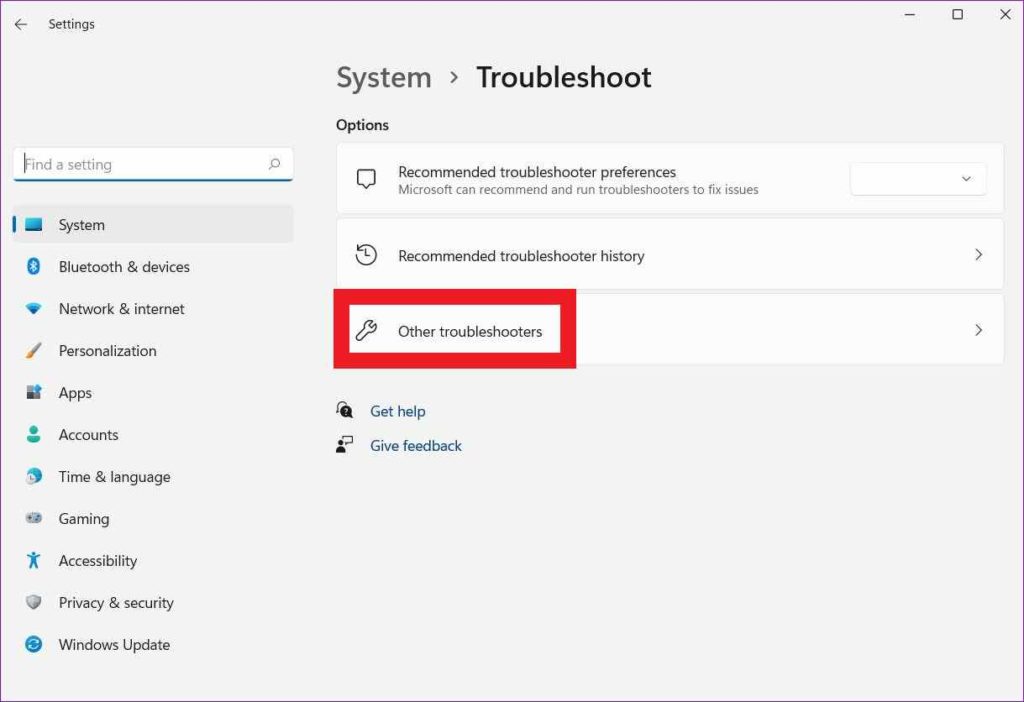Image resolution: width=1024 pixels, height=702 pixels.
Task: Click the search magnifier icon
Action: tap(274, 164)
